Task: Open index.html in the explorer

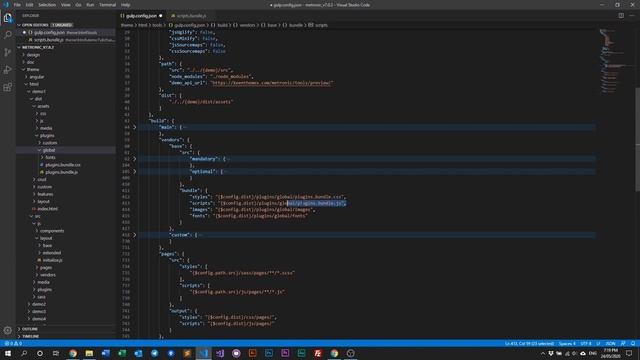Action: tap(47, 209)
